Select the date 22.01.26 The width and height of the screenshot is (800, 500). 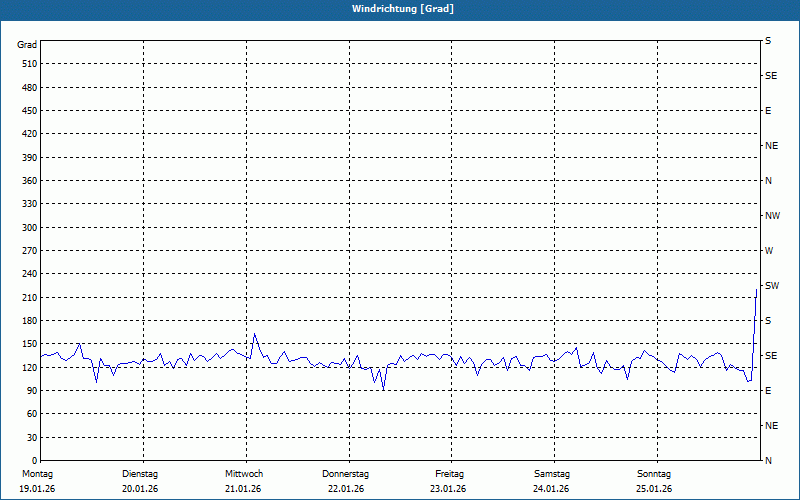(346, 489)
